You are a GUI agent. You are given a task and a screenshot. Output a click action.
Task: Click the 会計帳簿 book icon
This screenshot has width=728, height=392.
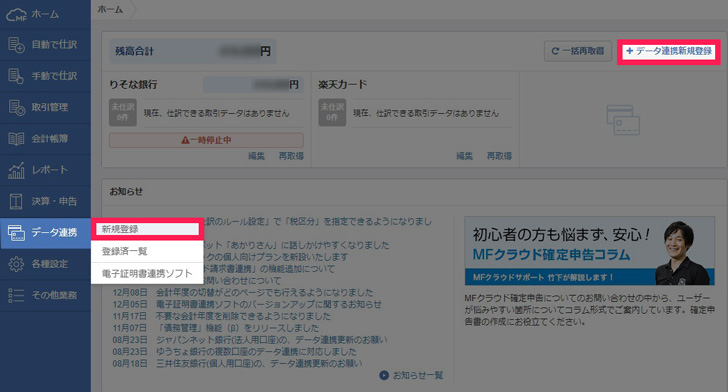(16, 138)
